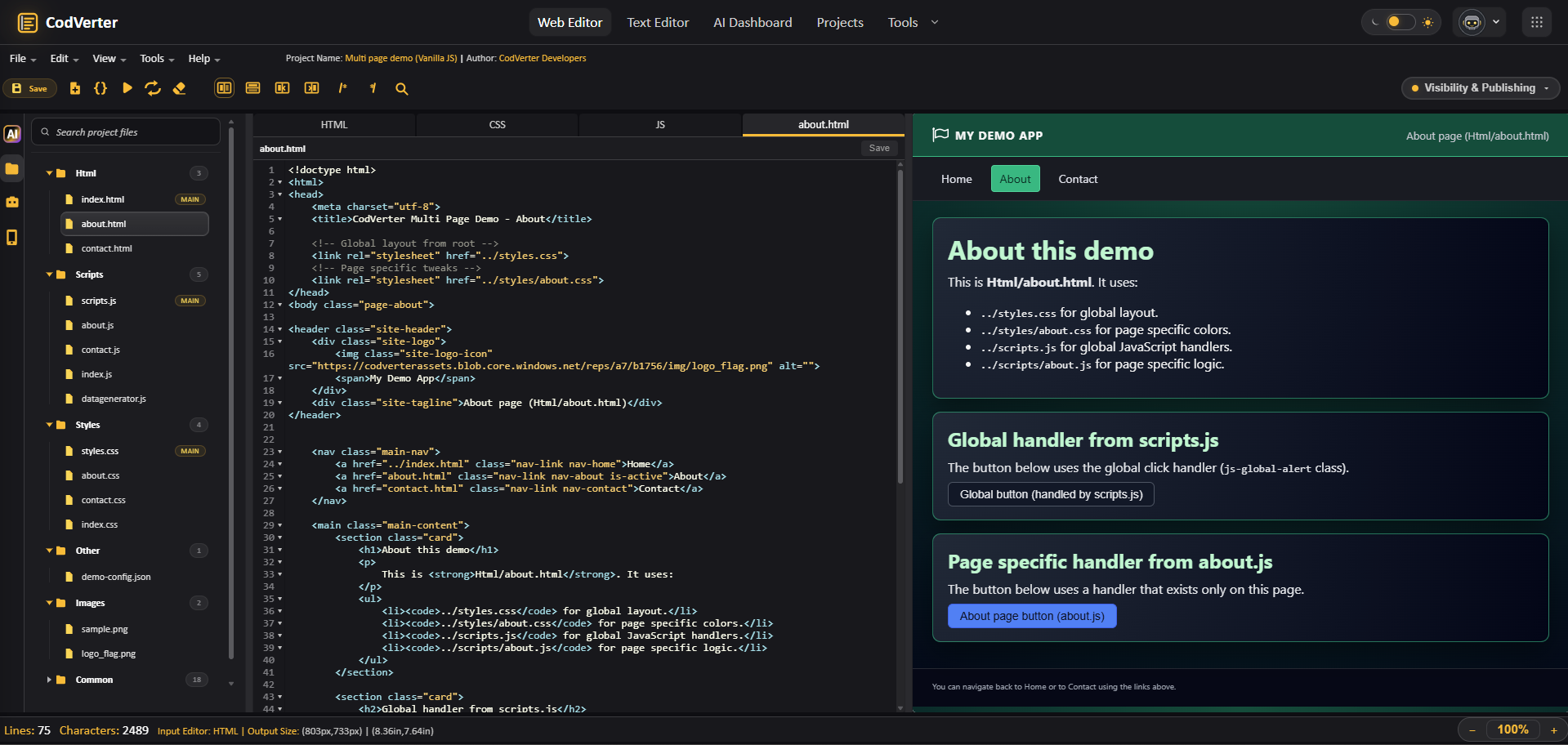Viewport: 1568px width, 745px height.
Task: Click the magnifier search icon in toolbar
Action: [402, 89]
